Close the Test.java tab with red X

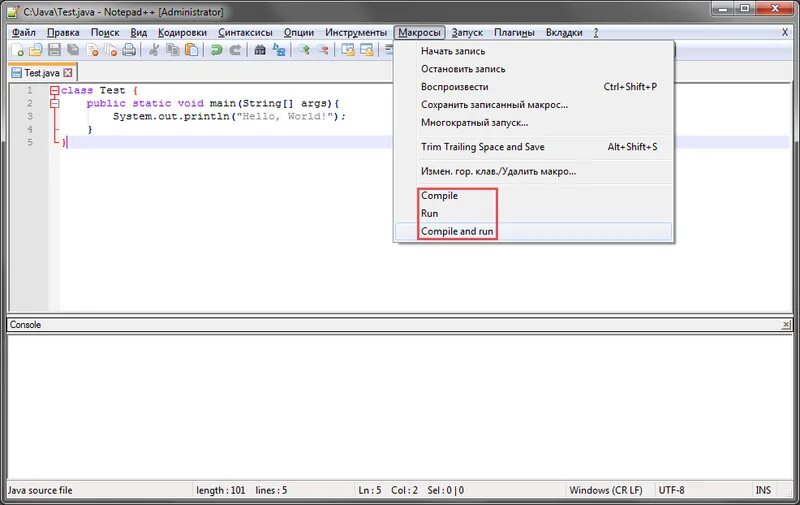[68, 73]
